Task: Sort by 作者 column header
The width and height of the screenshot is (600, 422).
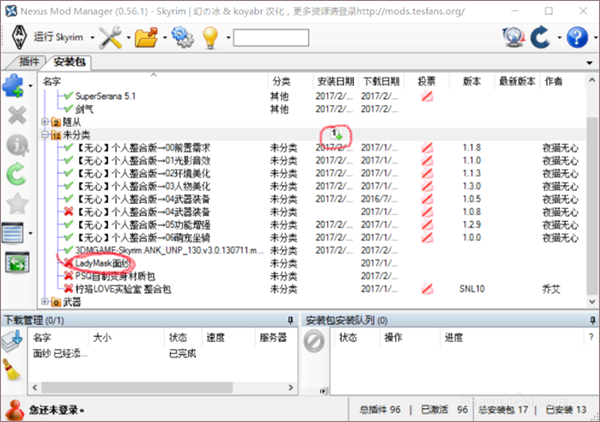Action: pyautogui.click(x=553, y=81)
